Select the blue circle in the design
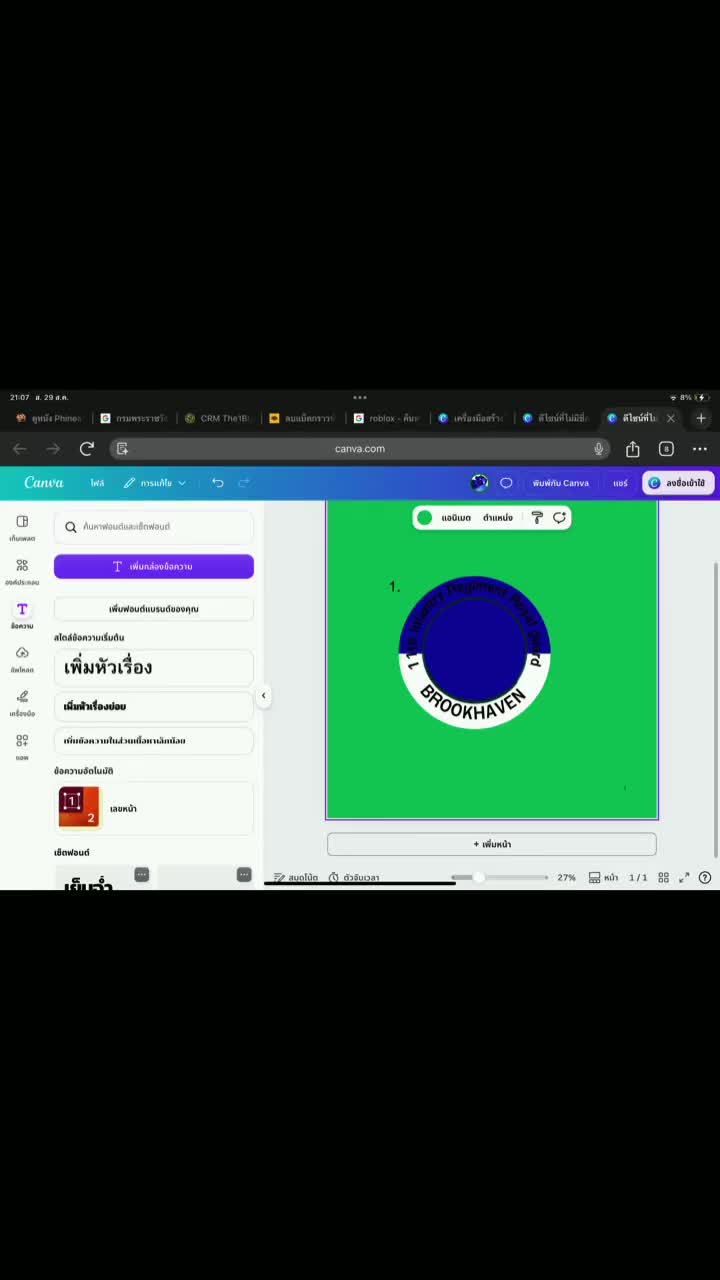Screen dimensions: 720x1280 [x=475, y=650]
